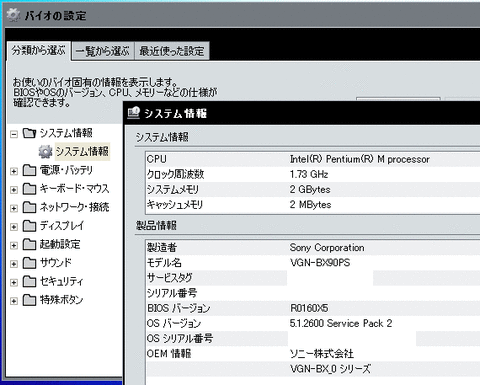Click the Intel(R) Pentium(R) M processor value
480x385 pixels.
[360, 159]
